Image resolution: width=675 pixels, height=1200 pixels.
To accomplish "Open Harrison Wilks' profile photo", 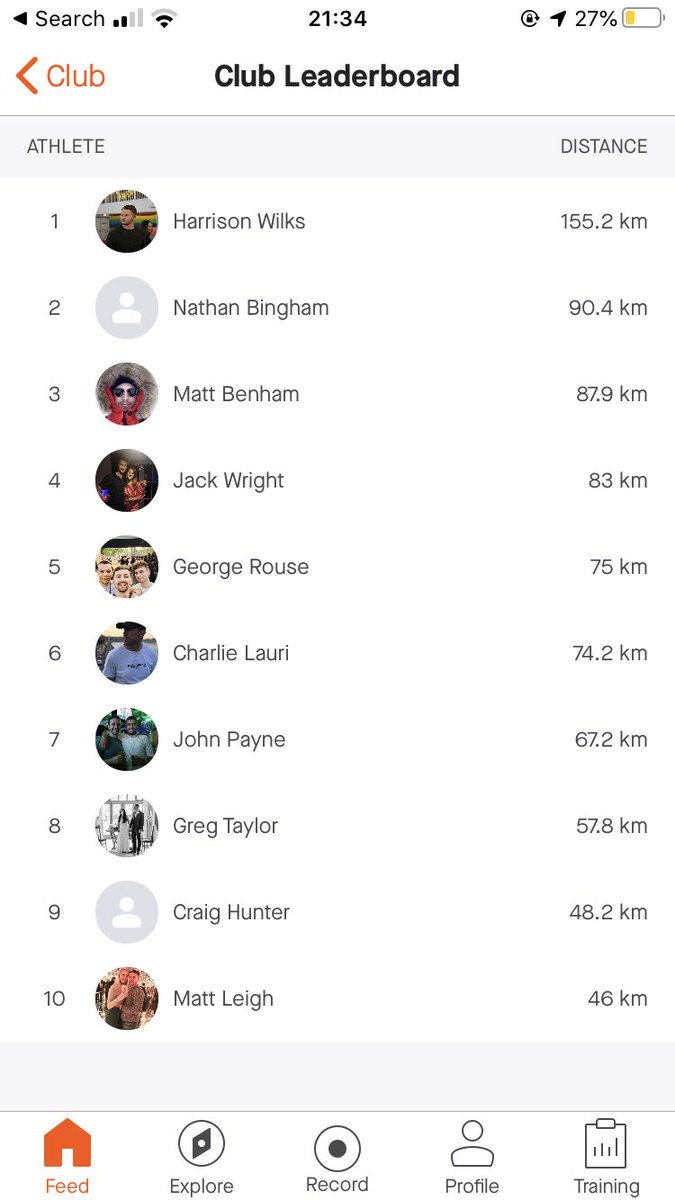I will pyautogui.click(x=127, y=221).
